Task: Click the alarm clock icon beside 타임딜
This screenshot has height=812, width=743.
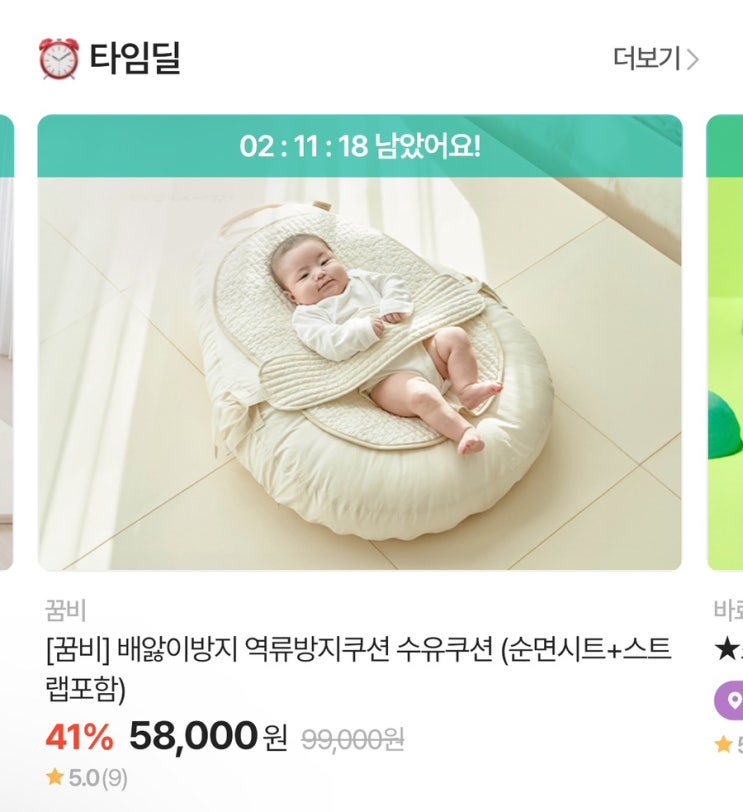Action: (x=57, y=59)
